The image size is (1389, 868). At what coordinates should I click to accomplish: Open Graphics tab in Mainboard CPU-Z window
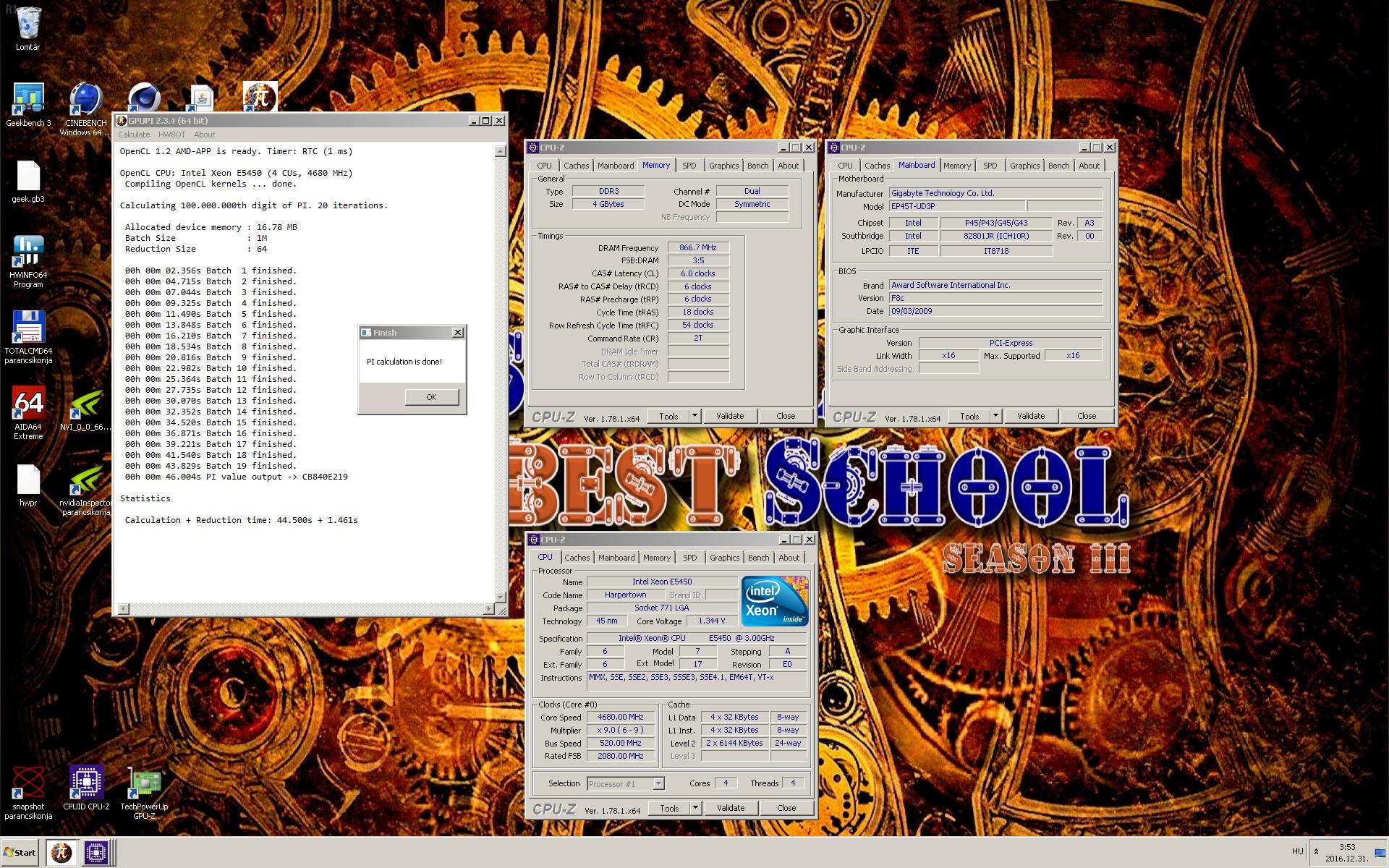[x=1024, y=166]
